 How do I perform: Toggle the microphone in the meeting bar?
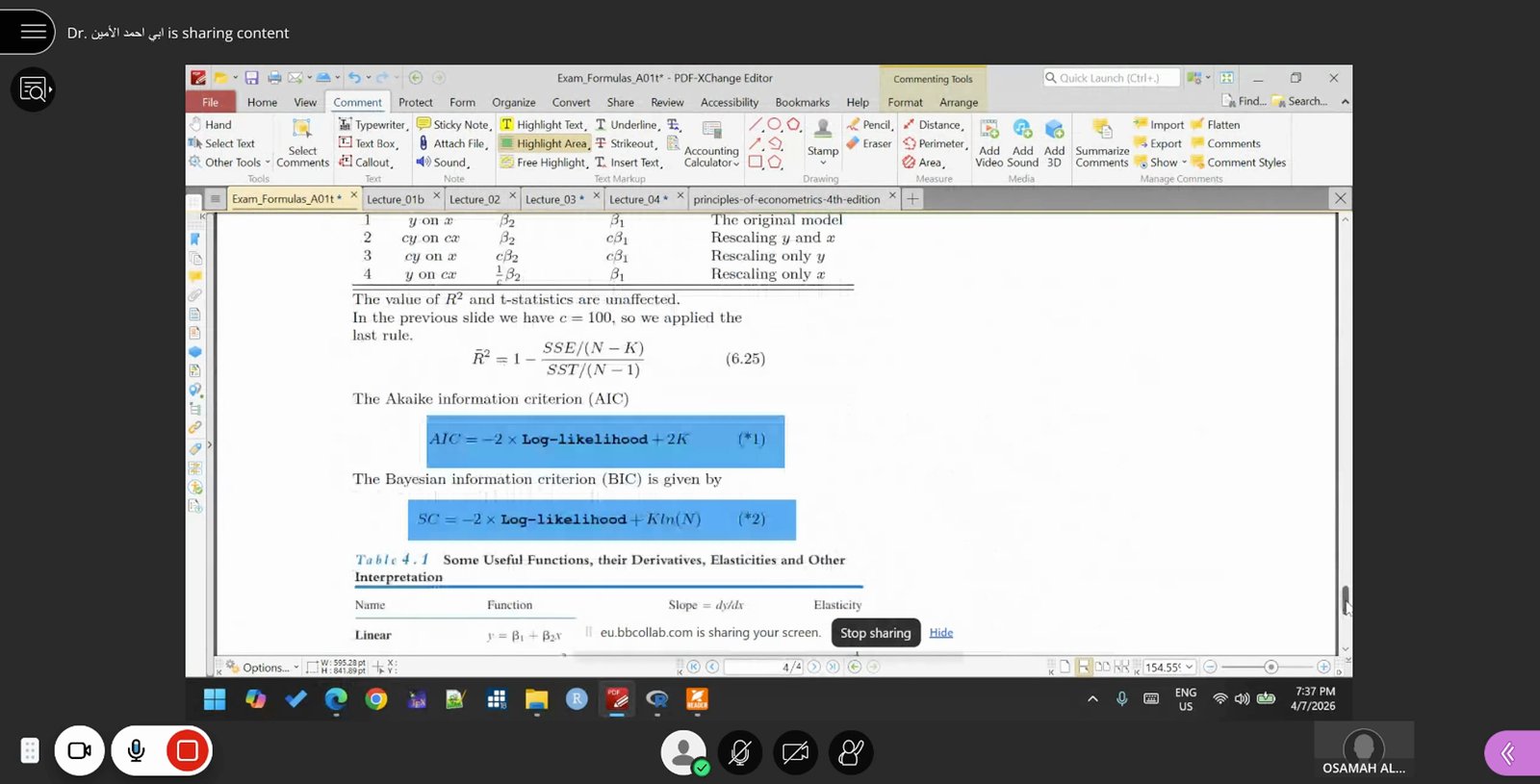coord(137,750)
